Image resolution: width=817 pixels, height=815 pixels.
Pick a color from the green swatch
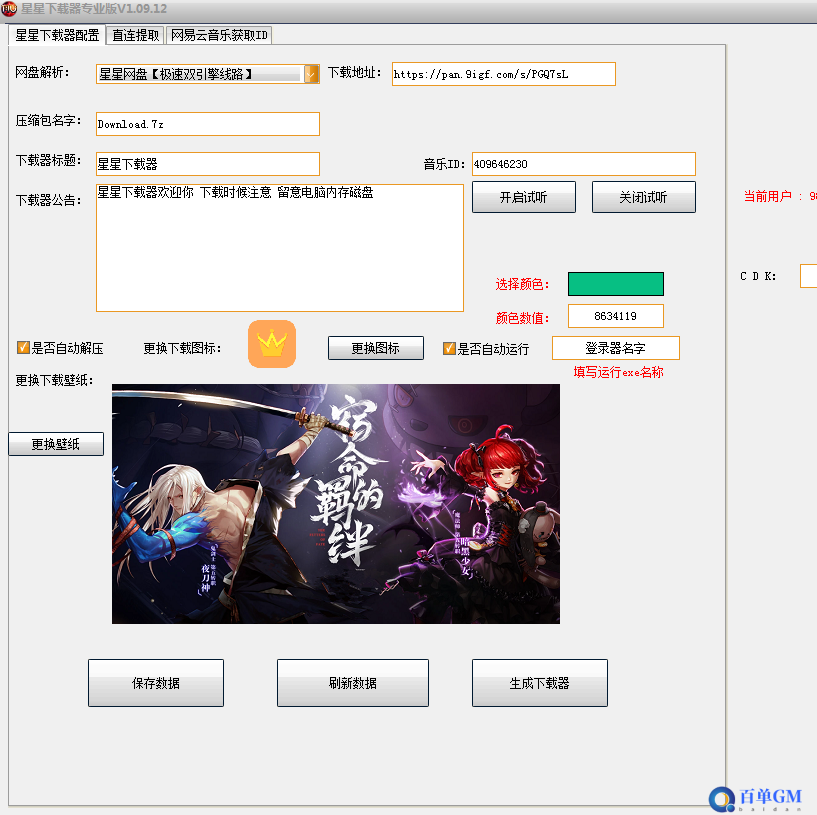pos(616,284)
